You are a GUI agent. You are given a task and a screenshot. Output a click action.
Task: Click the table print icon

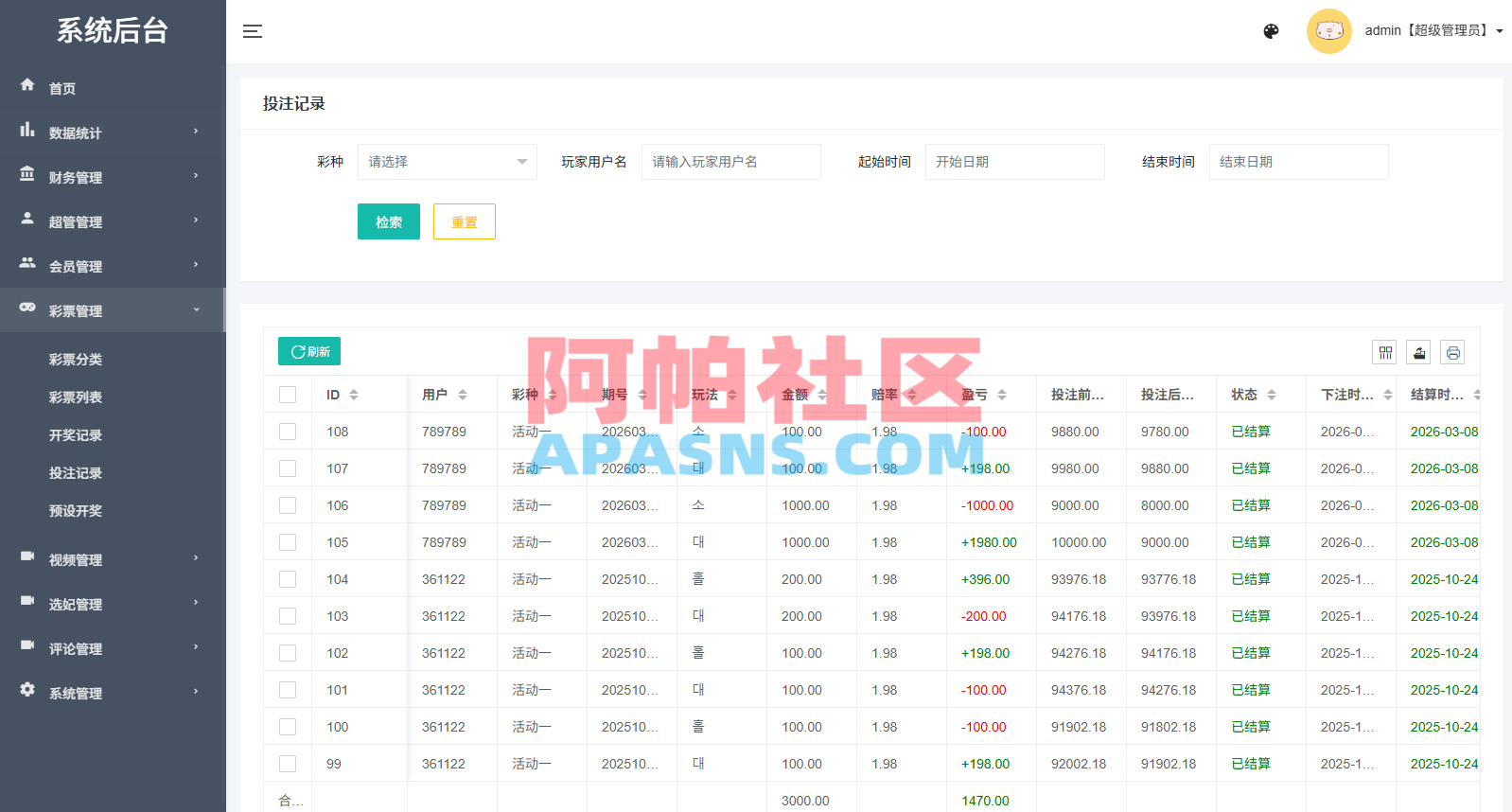click(x=1452, y=353)
